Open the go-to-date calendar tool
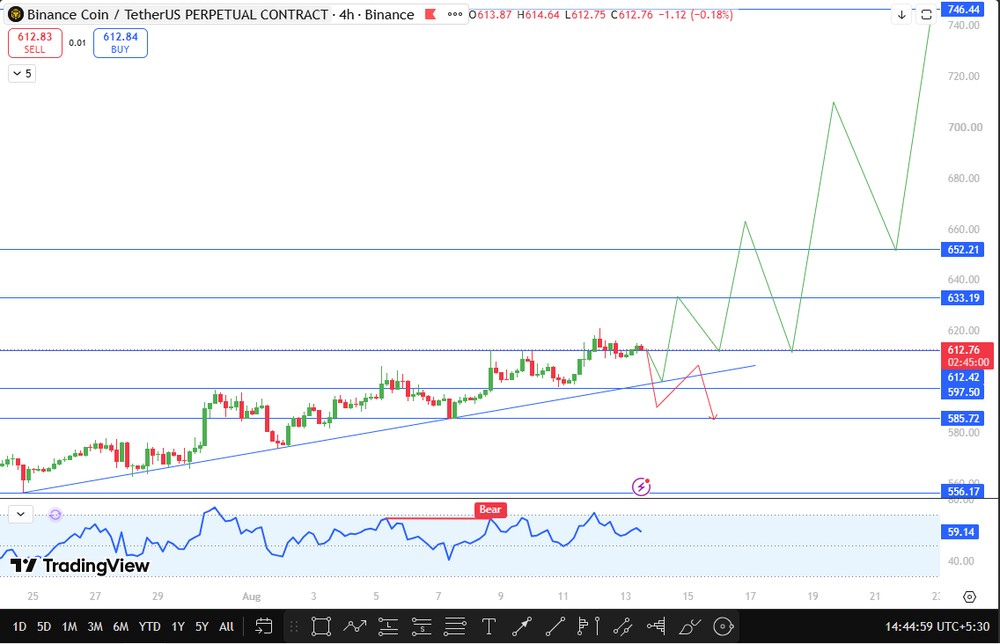 (263, 627)
